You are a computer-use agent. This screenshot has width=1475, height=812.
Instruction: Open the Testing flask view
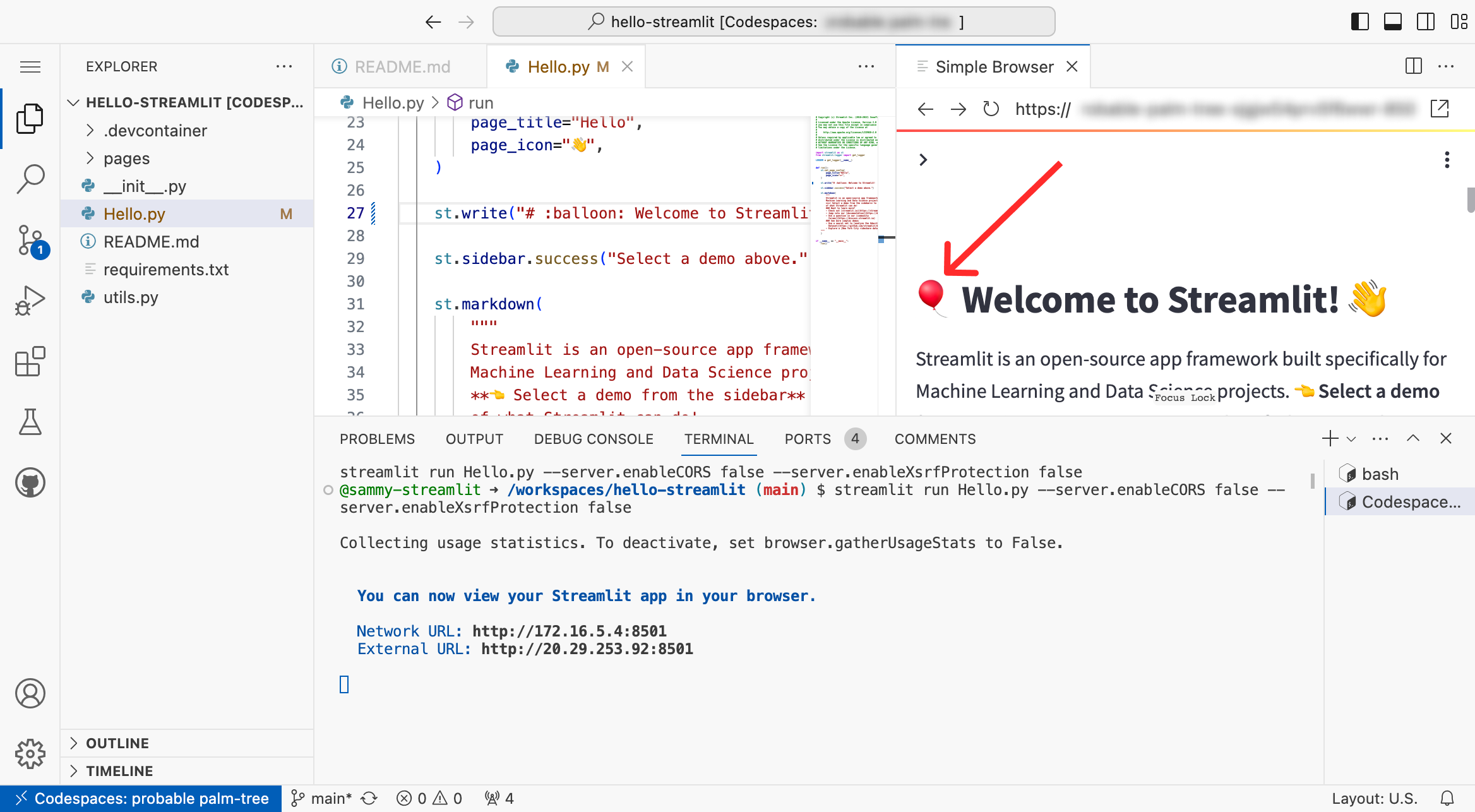pos(30,422)
